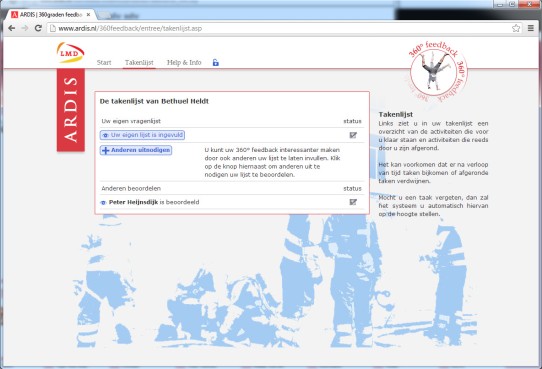Select the Takenlijst navigation tab
Image resolution: width=542 pixels, height=369 pixels.
pyautogui.click(x=139, y=63)
